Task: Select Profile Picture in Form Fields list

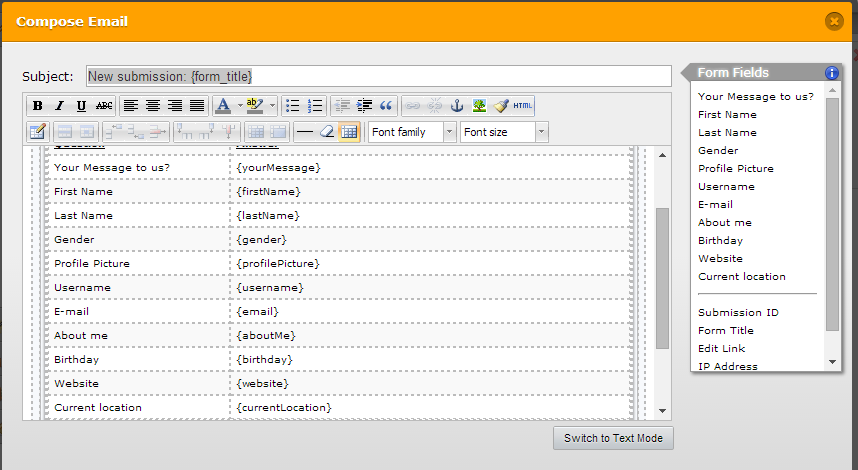Action: (x=736, y=168)
